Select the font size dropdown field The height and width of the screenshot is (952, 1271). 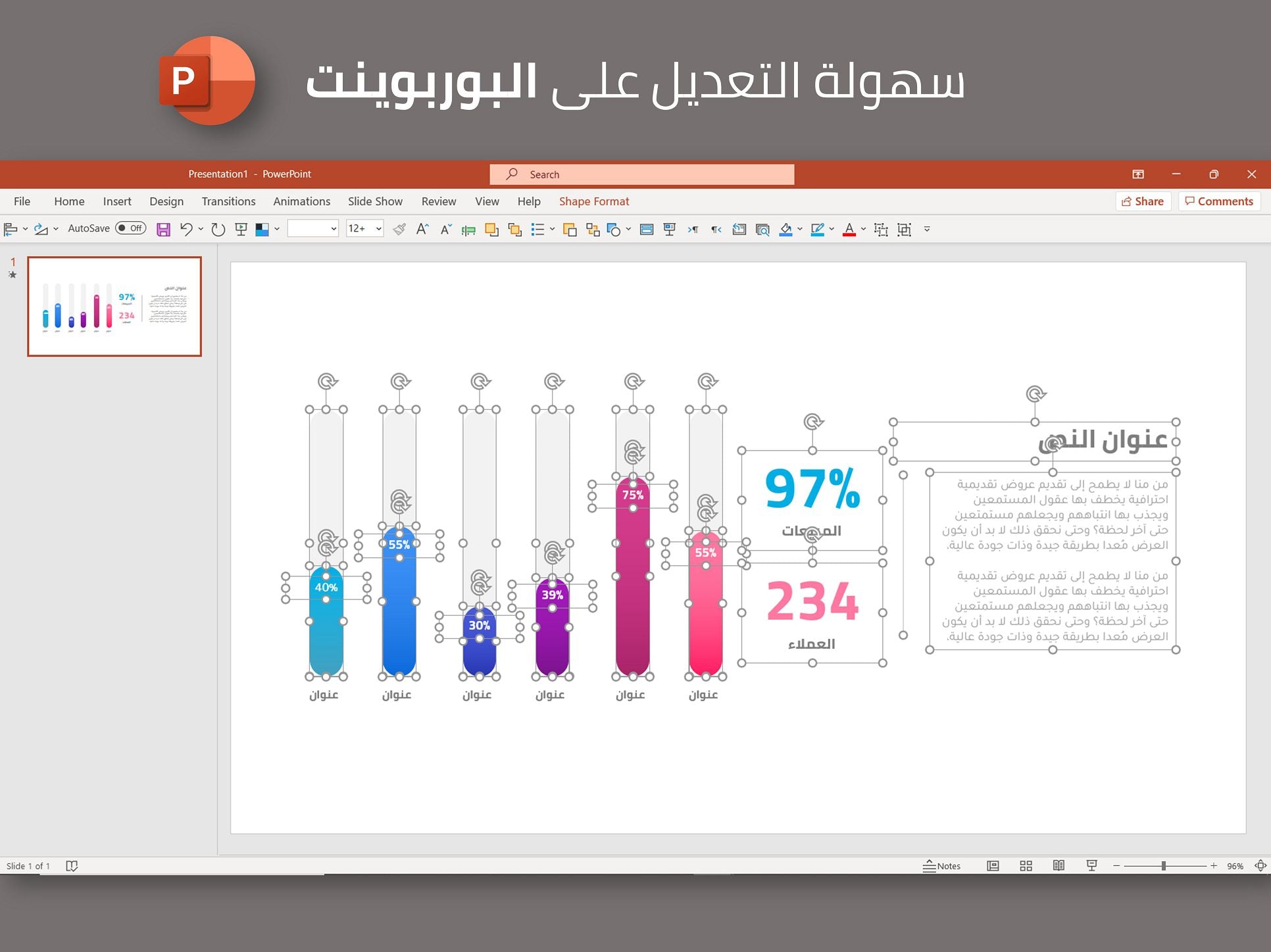(362, 231)
